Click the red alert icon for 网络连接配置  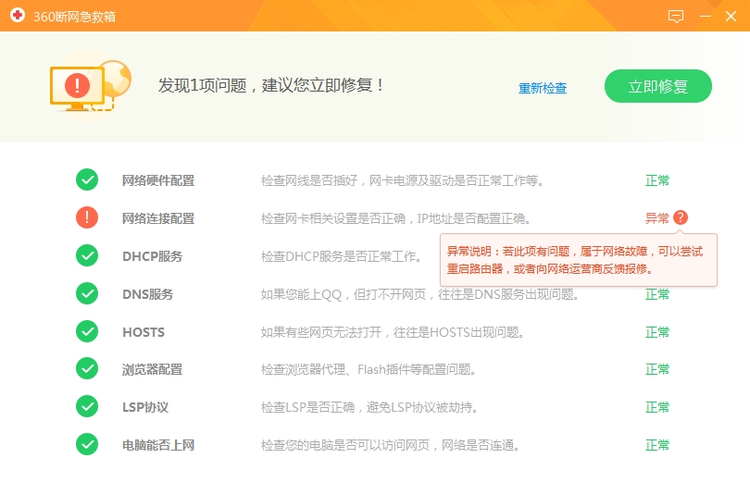click(x=87, y=218)
